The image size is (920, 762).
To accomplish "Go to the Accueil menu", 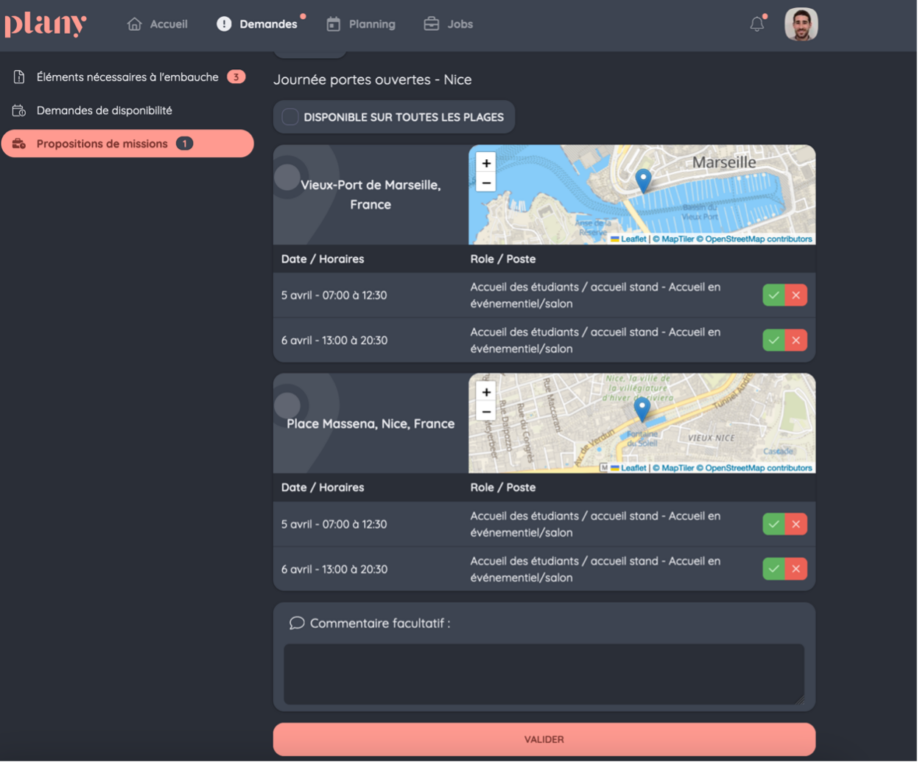I will click(x=158, y=24).
